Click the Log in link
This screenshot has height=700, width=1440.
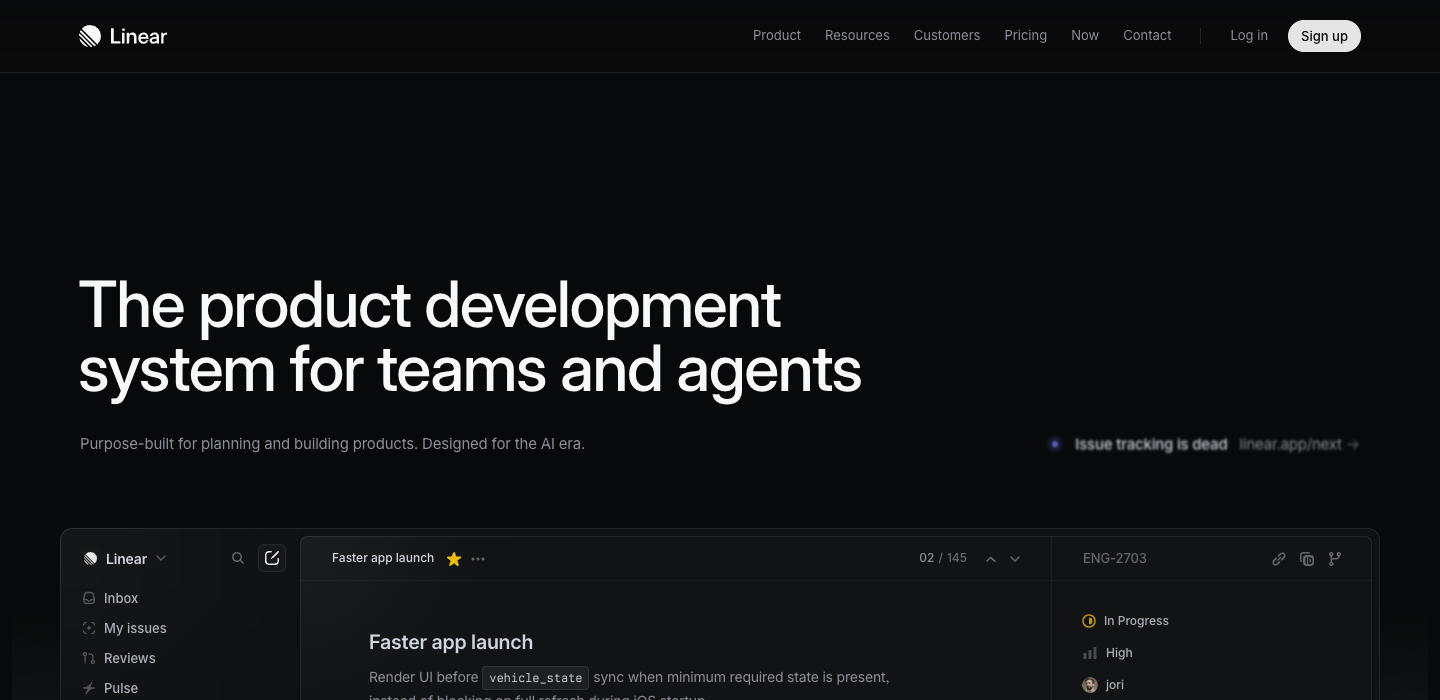(1249, 35)
